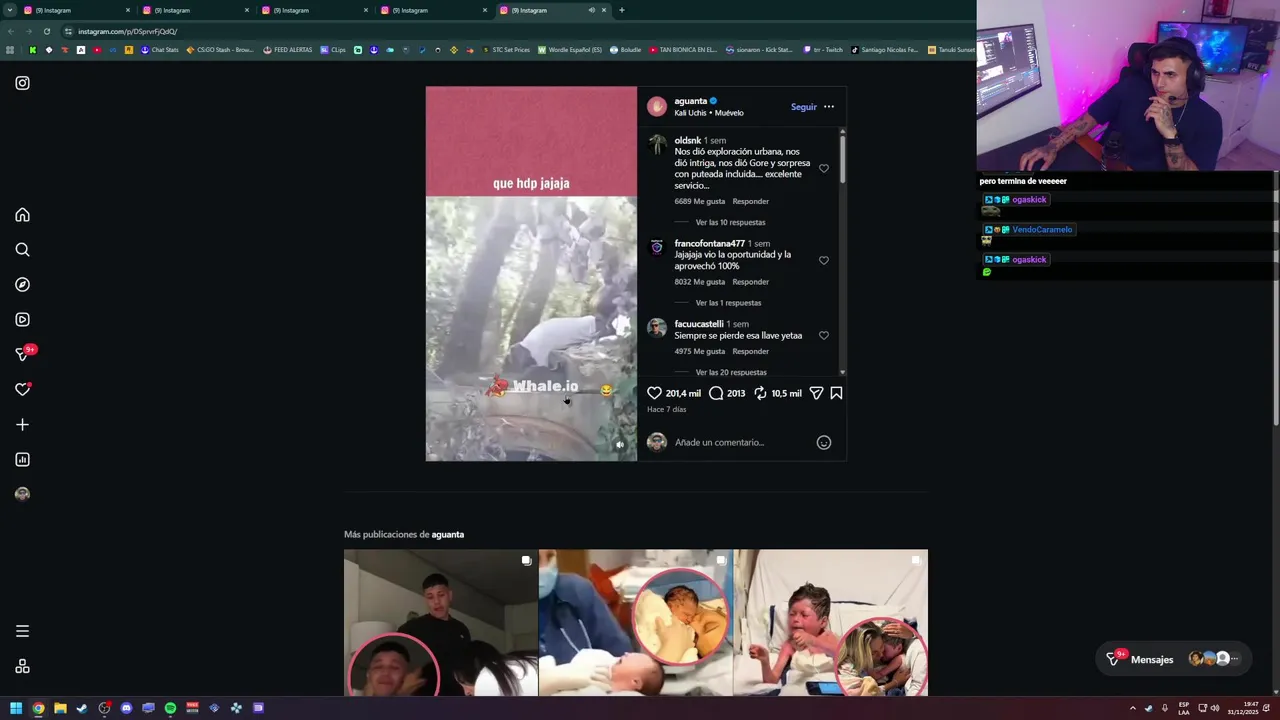This screenshot has height=720, width=1280.
Task: Click the playing reel video
Action: point(531,273)
